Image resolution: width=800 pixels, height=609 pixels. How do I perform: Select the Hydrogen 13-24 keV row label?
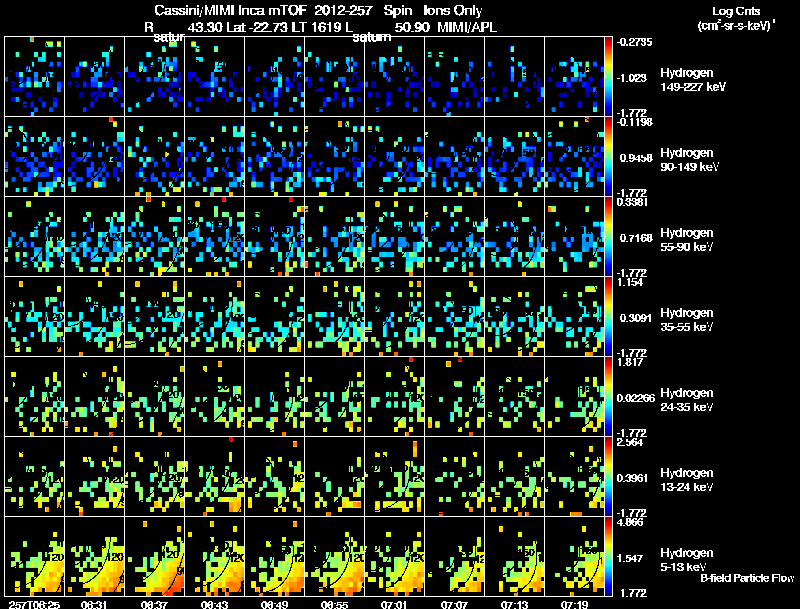coord(687,480)
